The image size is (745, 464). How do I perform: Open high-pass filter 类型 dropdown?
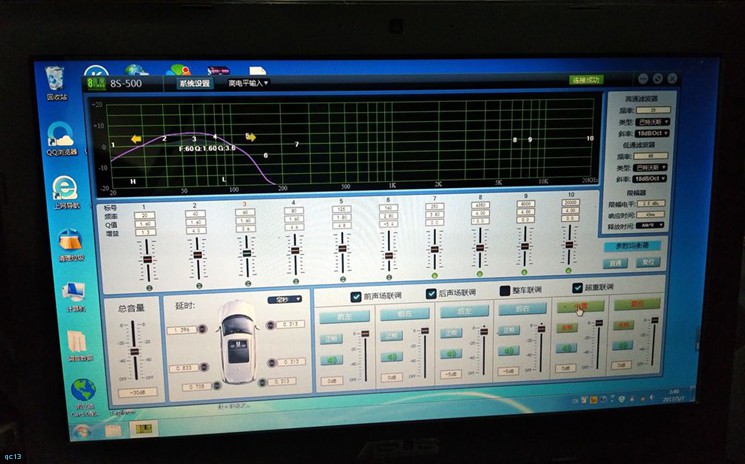pos(652,122)
